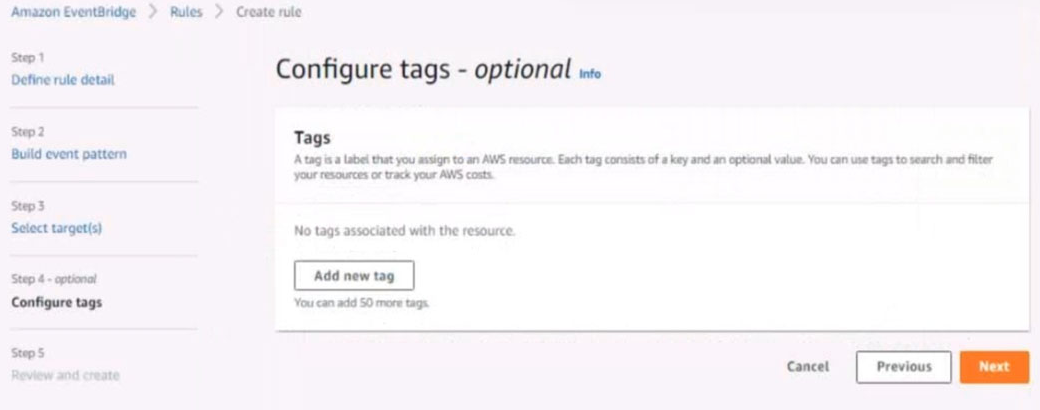
Task: Jump to Define rule detail step
Action: [x=63, y=80]
